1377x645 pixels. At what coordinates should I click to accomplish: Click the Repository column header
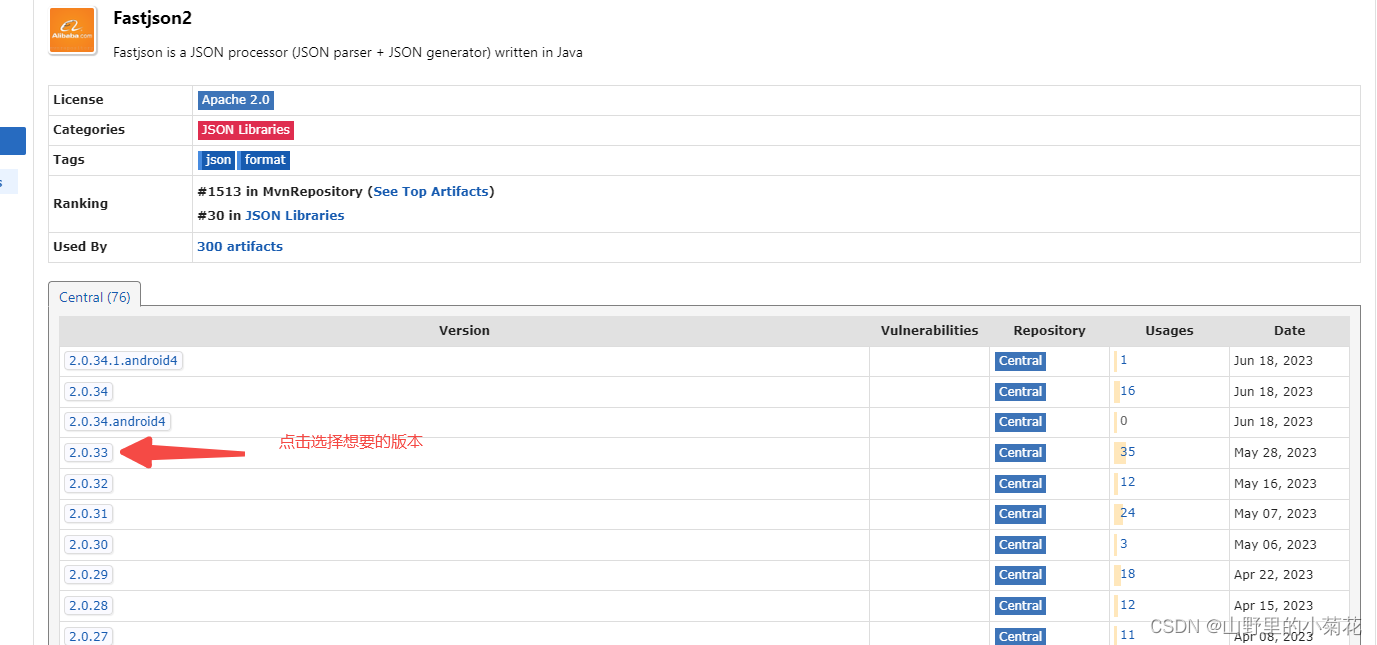[x=1049, y=331]
